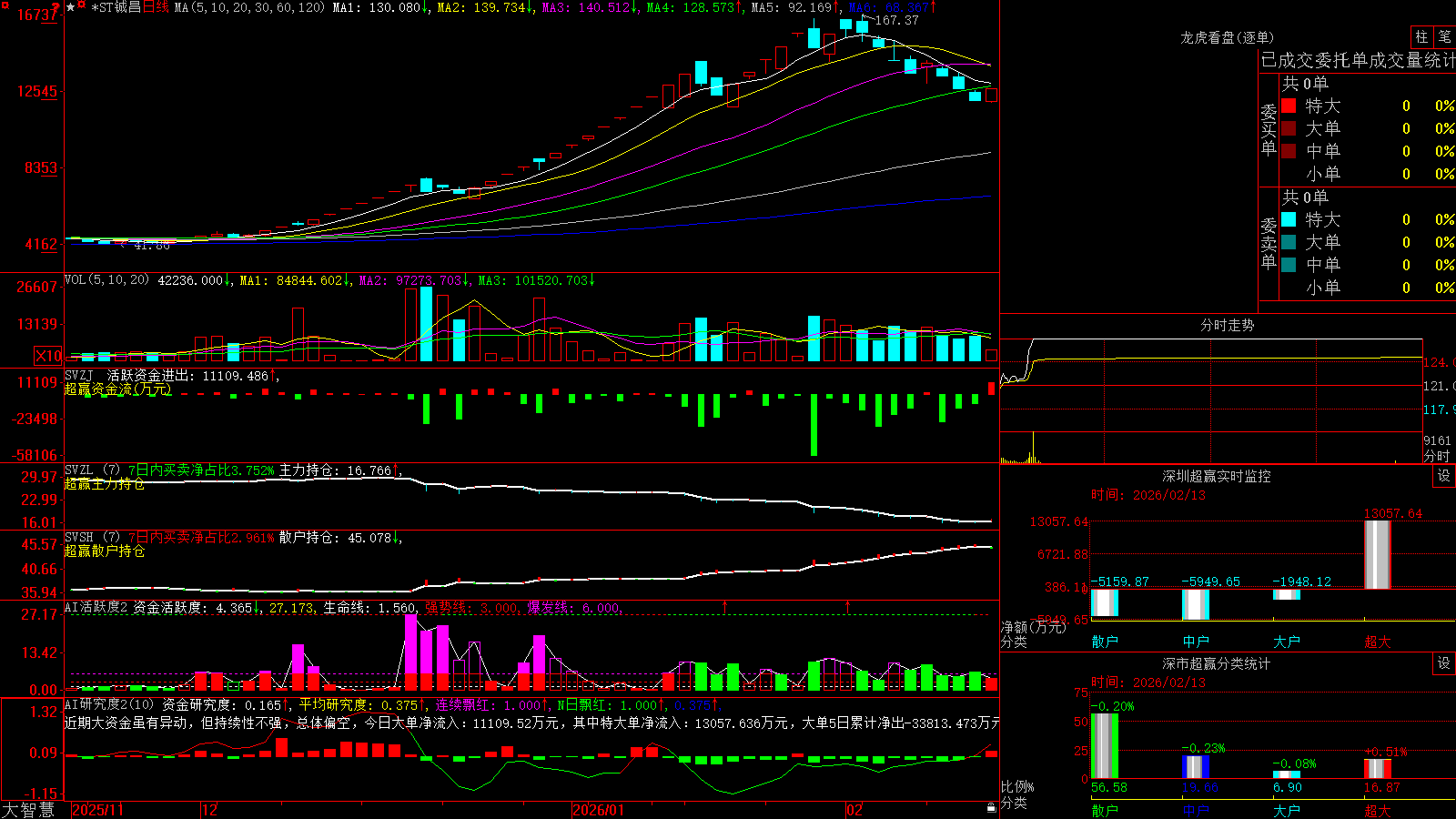Click the 167.37 high price arrow label
This screenshot has height=819, width=1456.
[890, 20]
